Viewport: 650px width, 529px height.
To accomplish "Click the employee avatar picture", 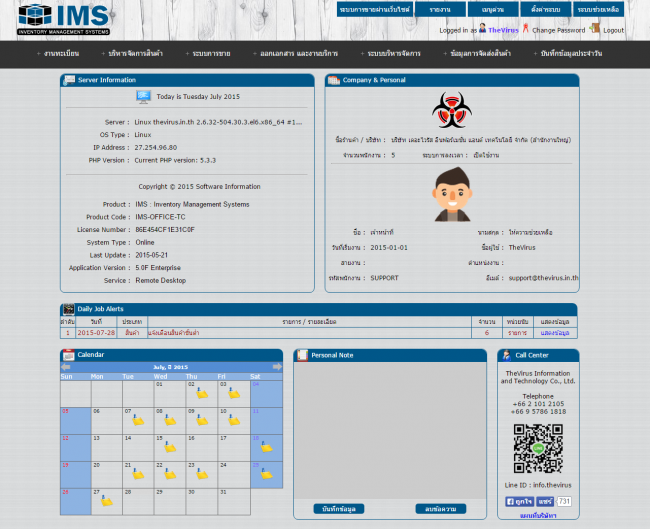I will [452, 194].
